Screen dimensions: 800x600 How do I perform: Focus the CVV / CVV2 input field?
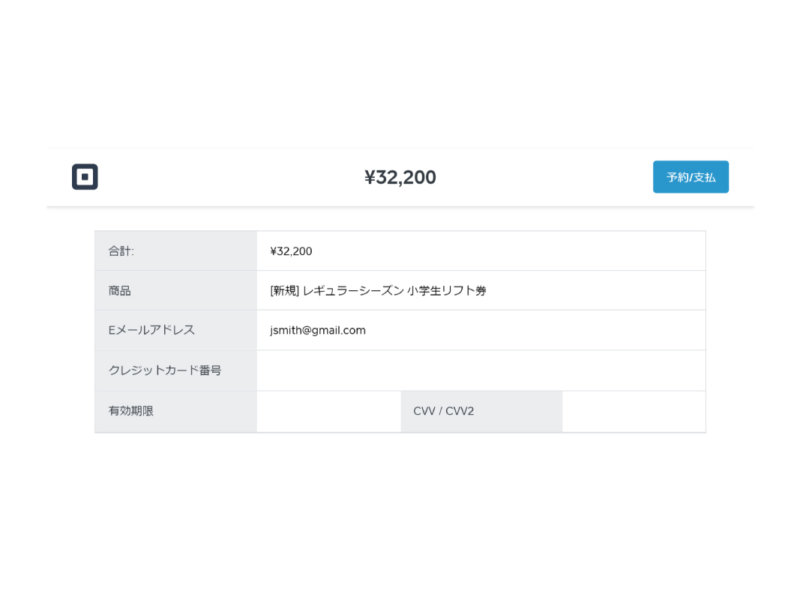(x=634, y=411)
